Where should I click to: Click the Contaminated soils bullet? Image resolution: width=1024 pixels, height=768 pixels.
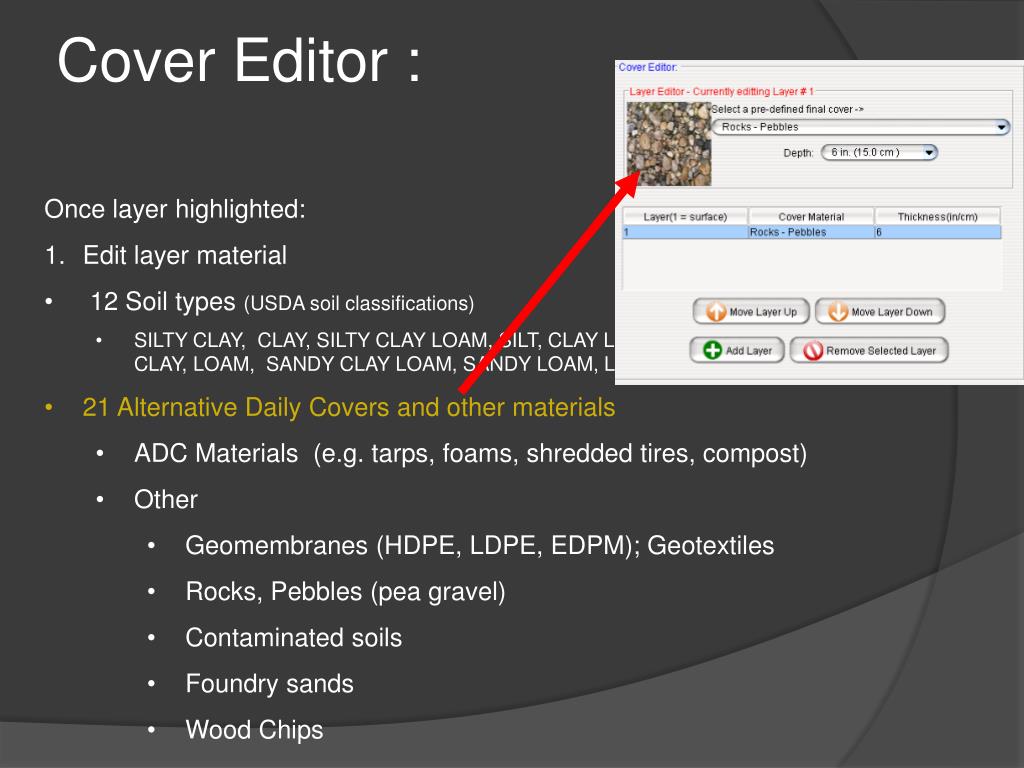(293, 637)
